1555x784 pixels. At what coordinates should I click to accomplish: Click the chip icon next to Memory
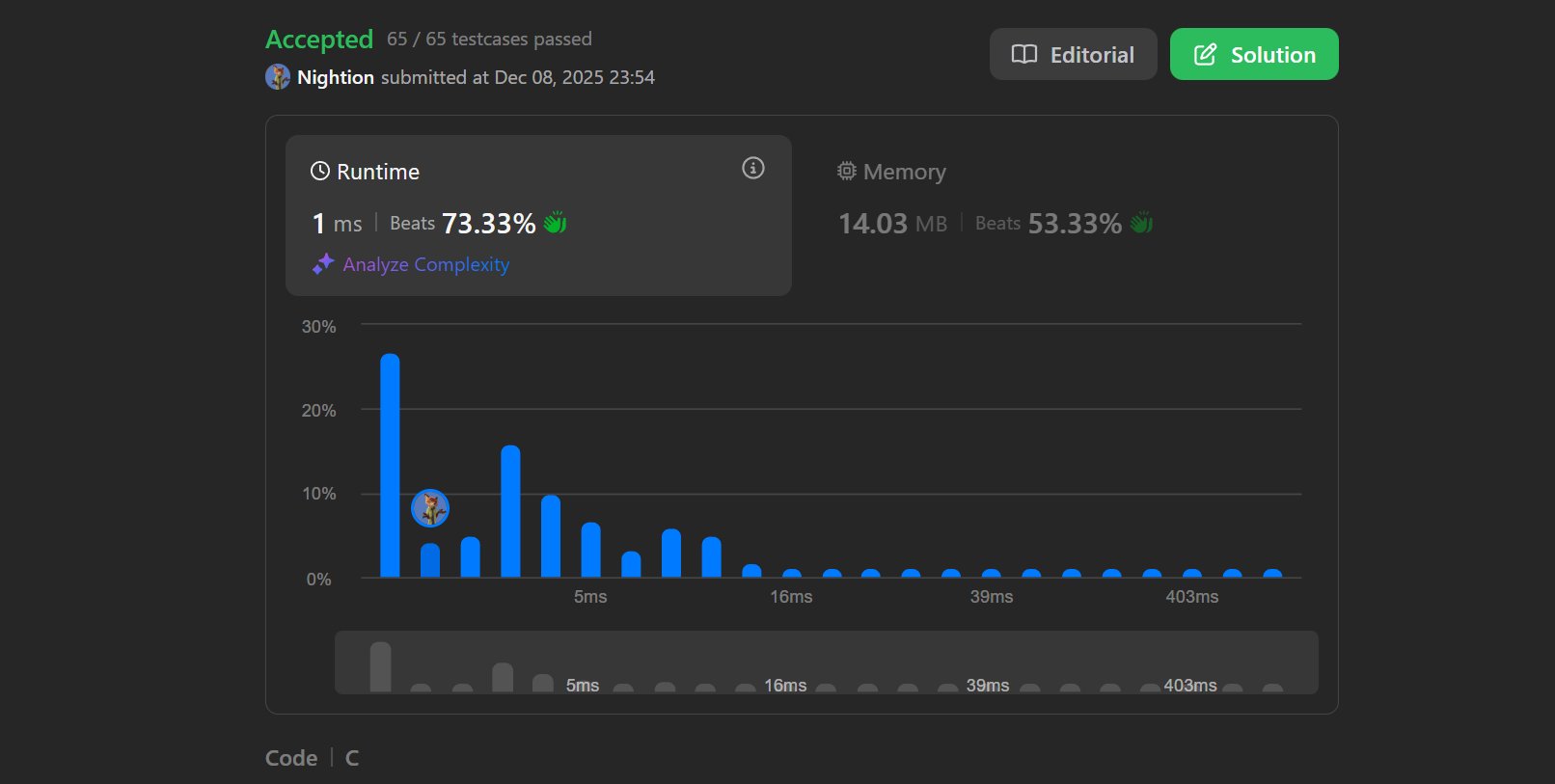[847, 172]
